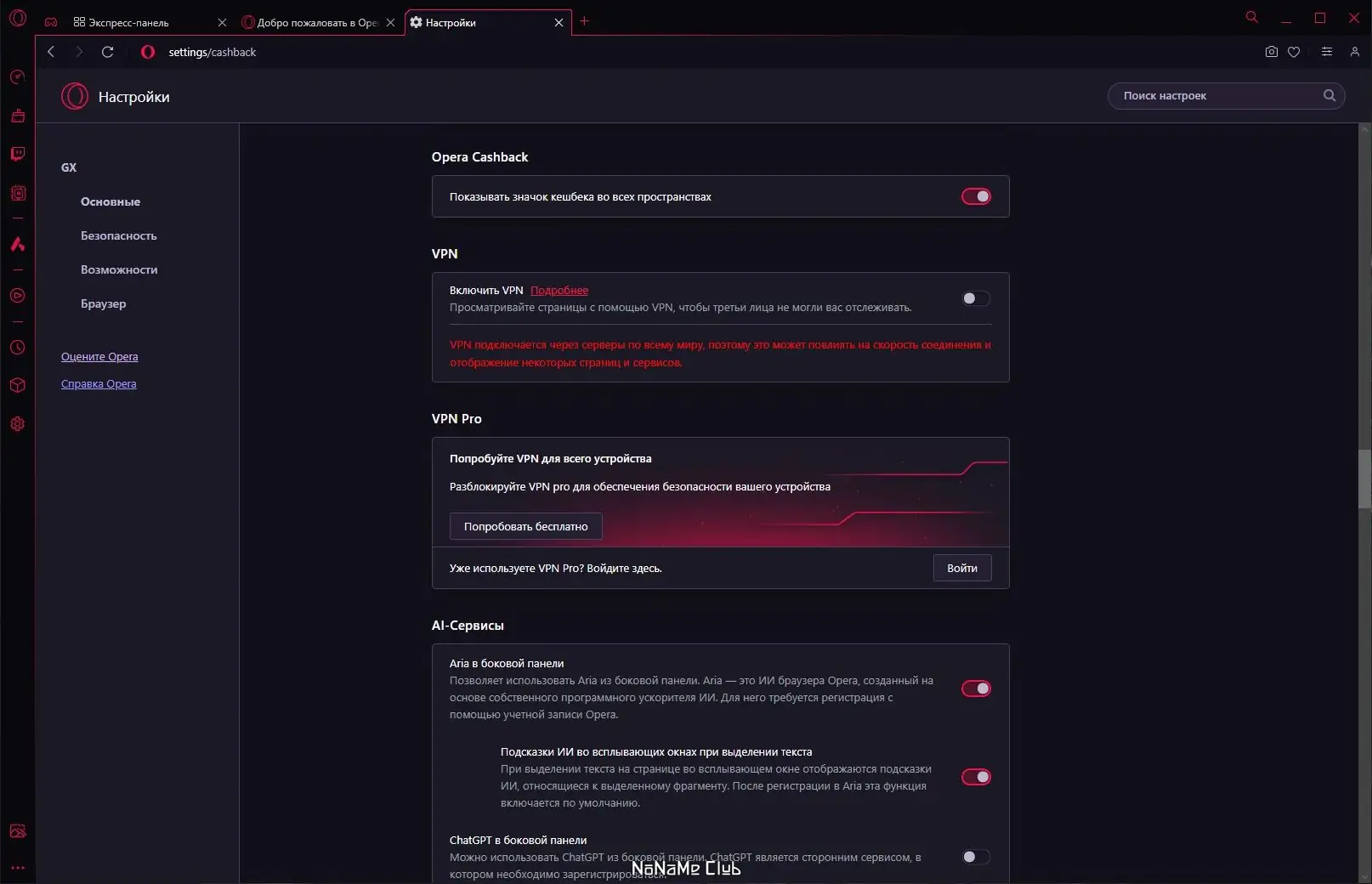This screenshot has width=1372, height=884.
Task: Open Безопасность settings section
Action: (x=119, y=235)
